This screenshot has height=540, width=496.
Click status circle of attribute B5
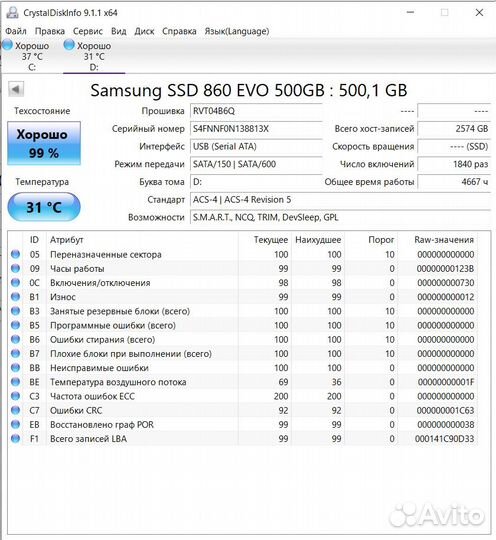point(16,325)
